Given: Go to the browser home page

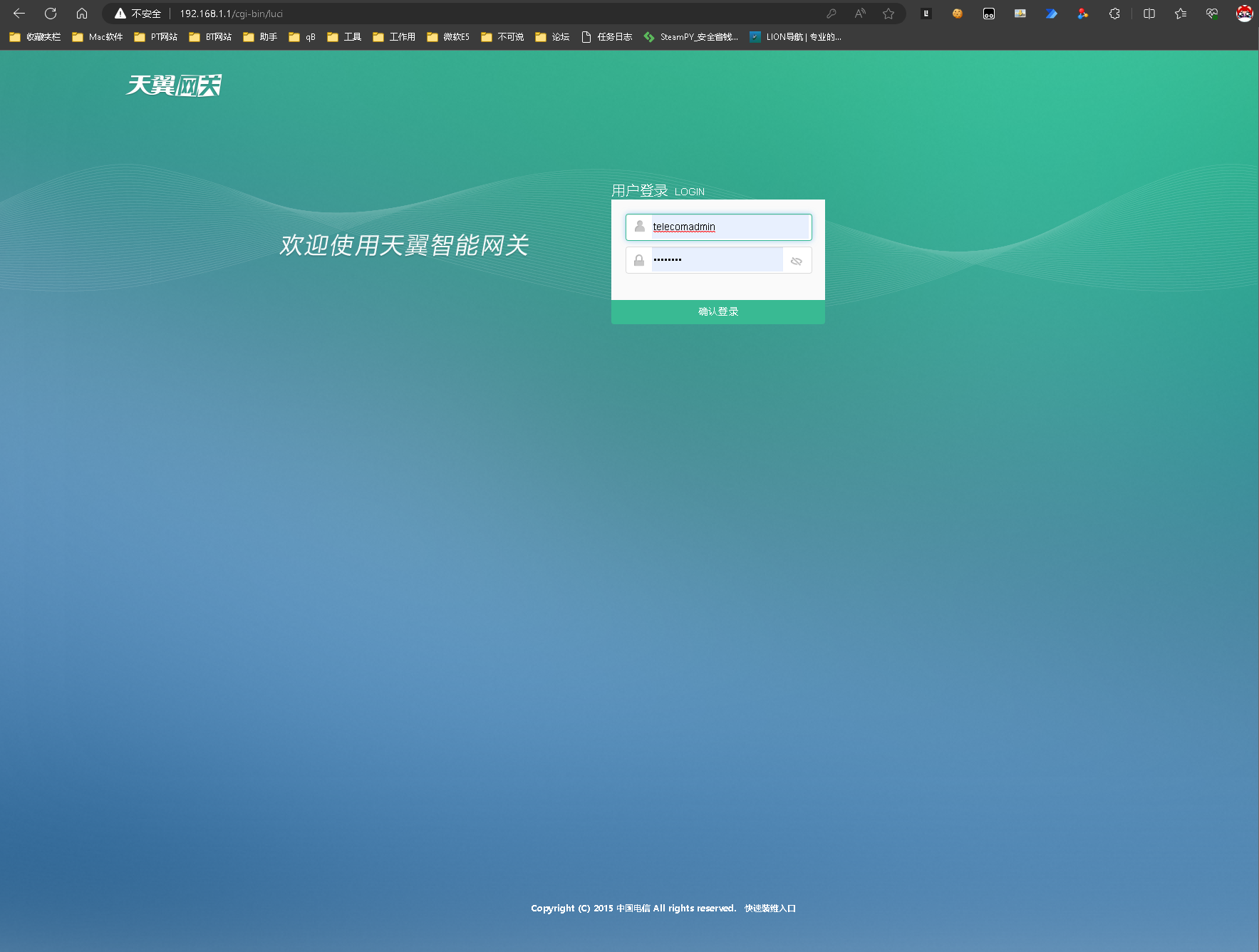Looking at the screenshot, I should pyautogui.click(x=82, y=14).
